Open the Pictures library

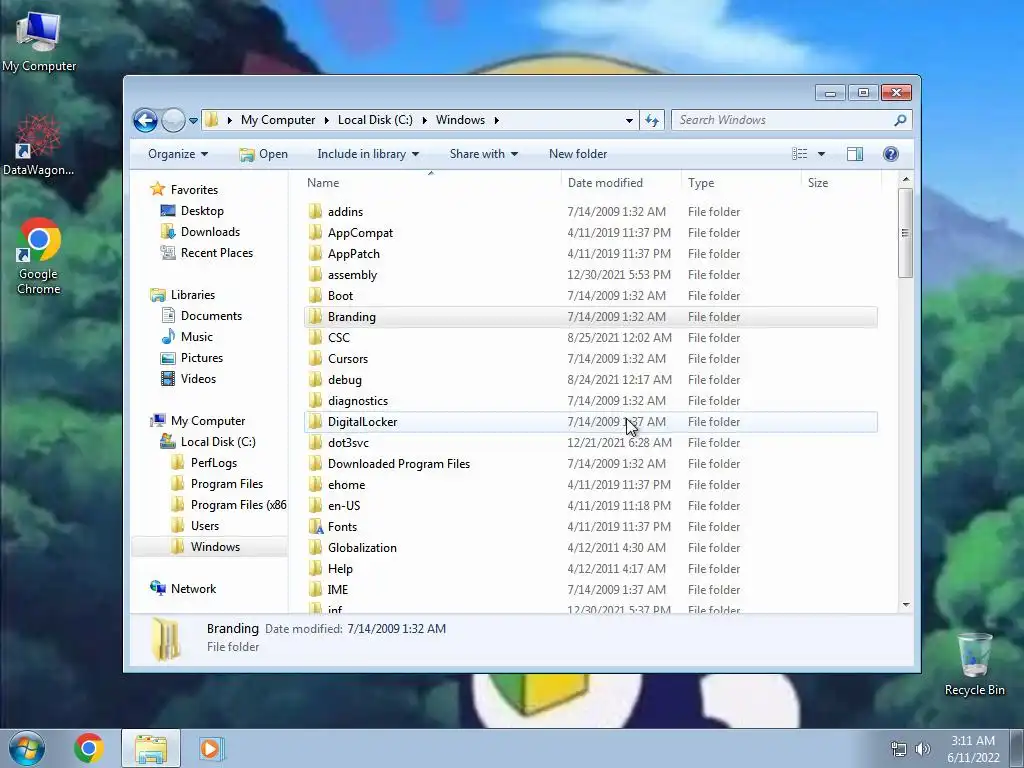click(x=202, y=358)
